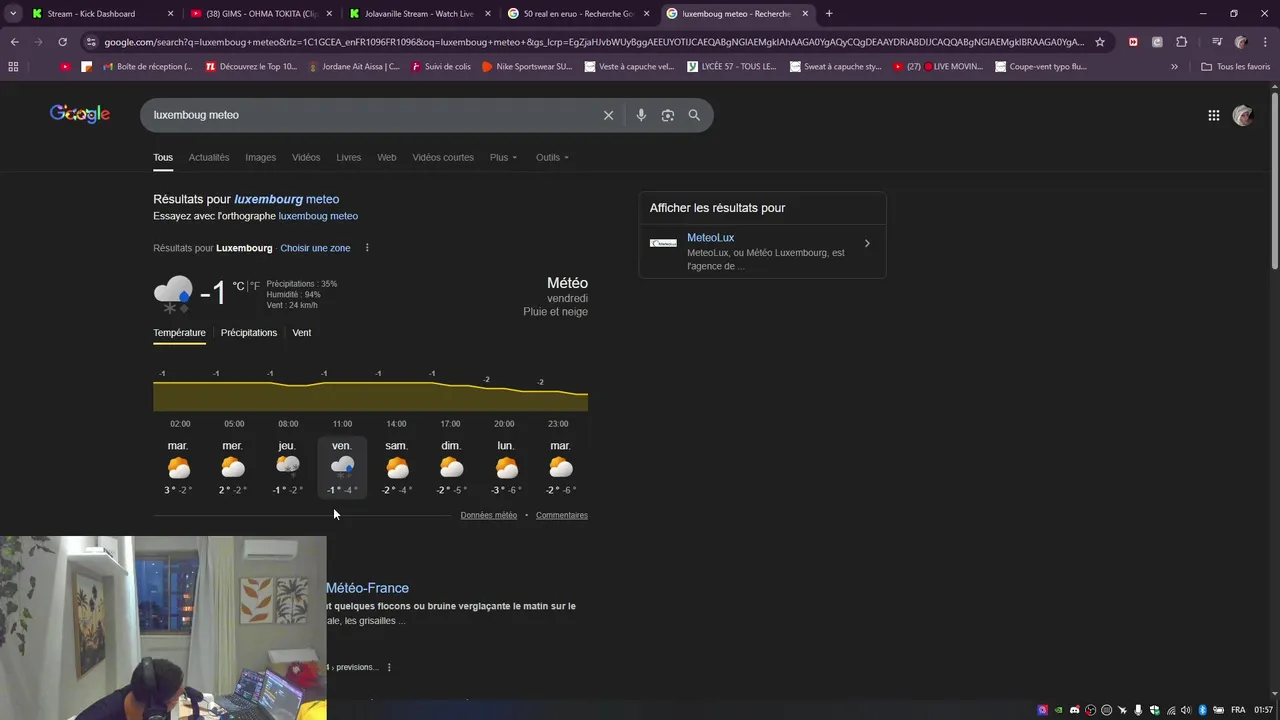Open three-dot menu beside previsions result
Screen dimensions: 1280x720
click(x=389, y=667)
